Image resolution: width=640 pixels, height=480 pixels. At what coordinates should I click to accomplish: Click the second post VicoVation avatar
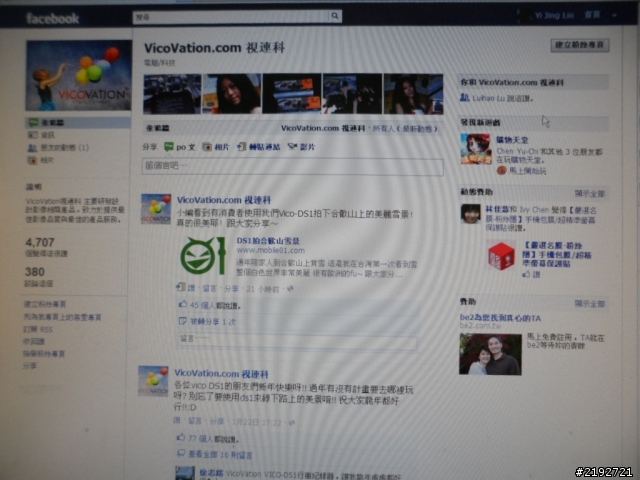point(153,381)
